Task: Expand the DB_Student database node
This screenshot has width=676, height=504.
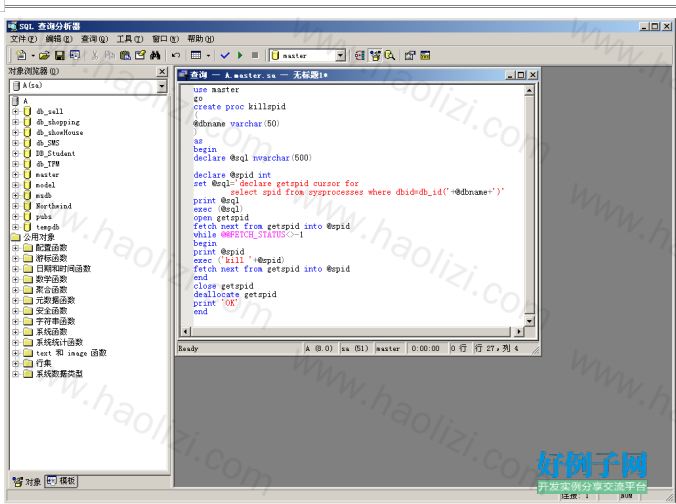Action: click(16, 153)
